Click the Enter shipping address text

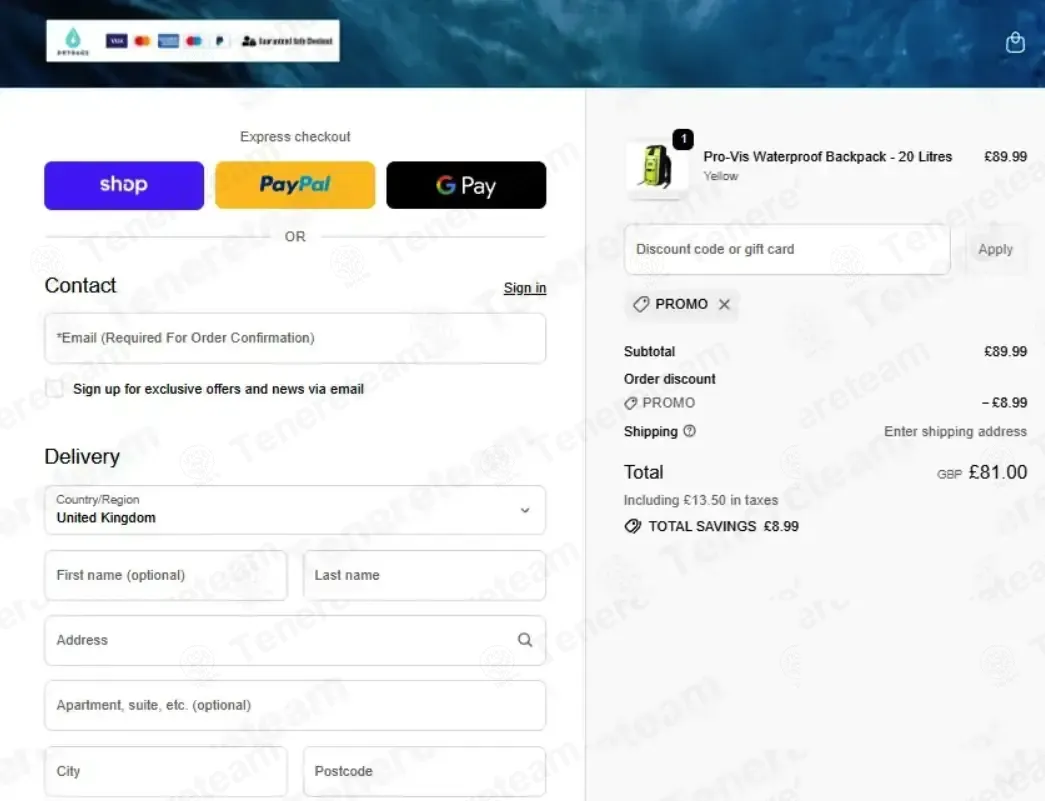point(955,431)
